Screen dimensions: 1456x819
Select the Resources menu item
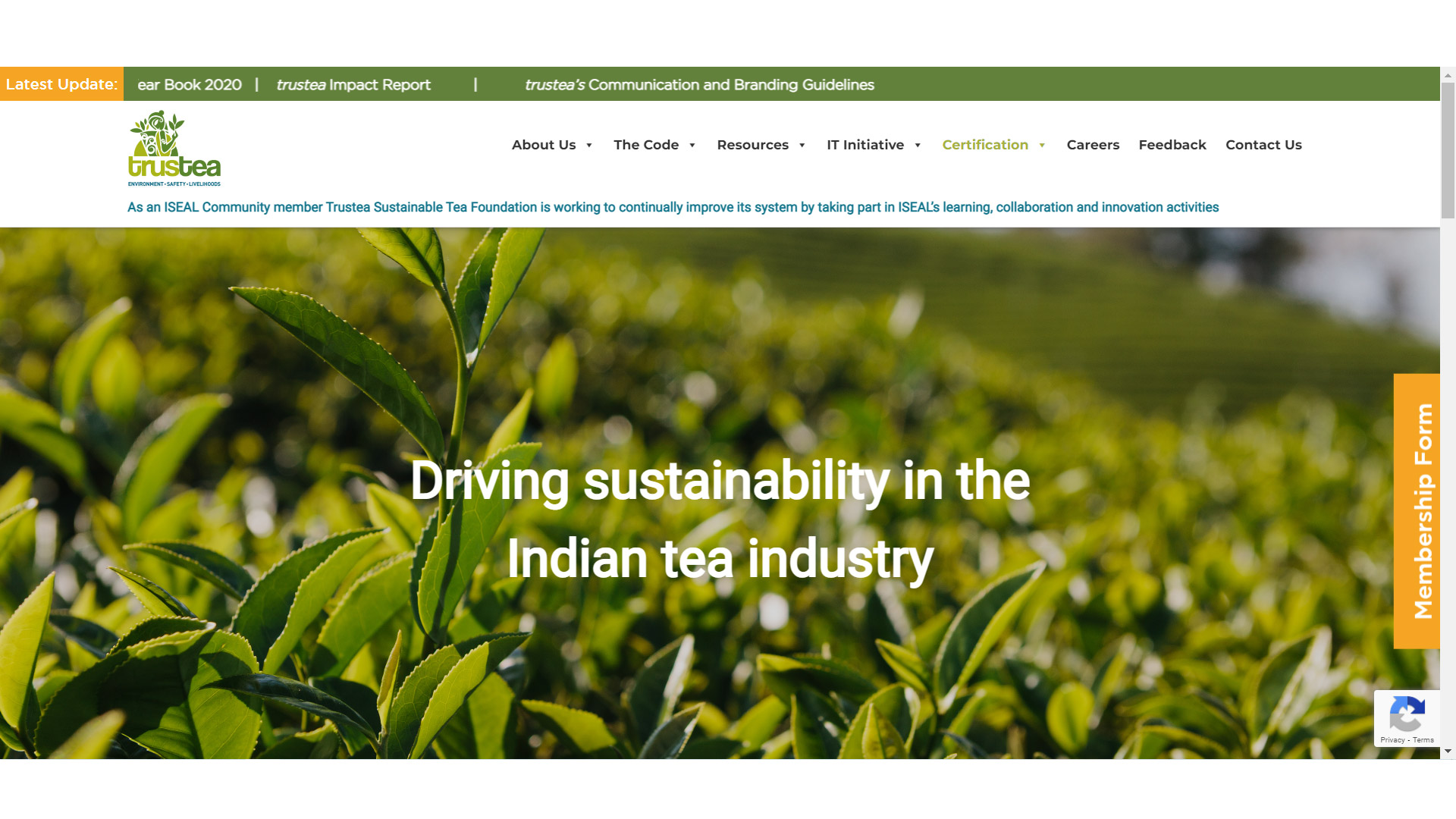click(752, 145)
